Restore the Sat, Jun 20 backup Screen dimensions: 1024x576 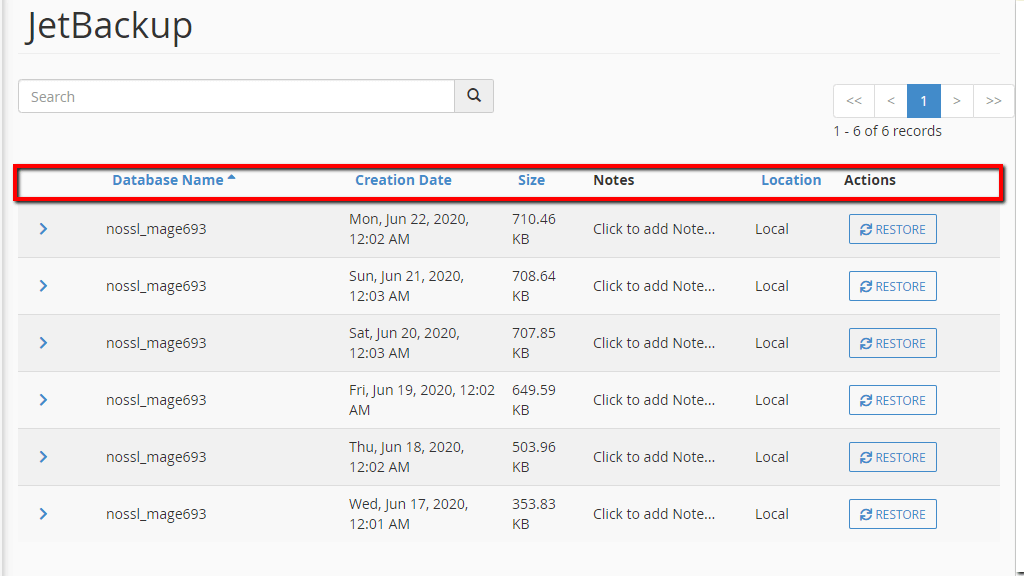893,343
